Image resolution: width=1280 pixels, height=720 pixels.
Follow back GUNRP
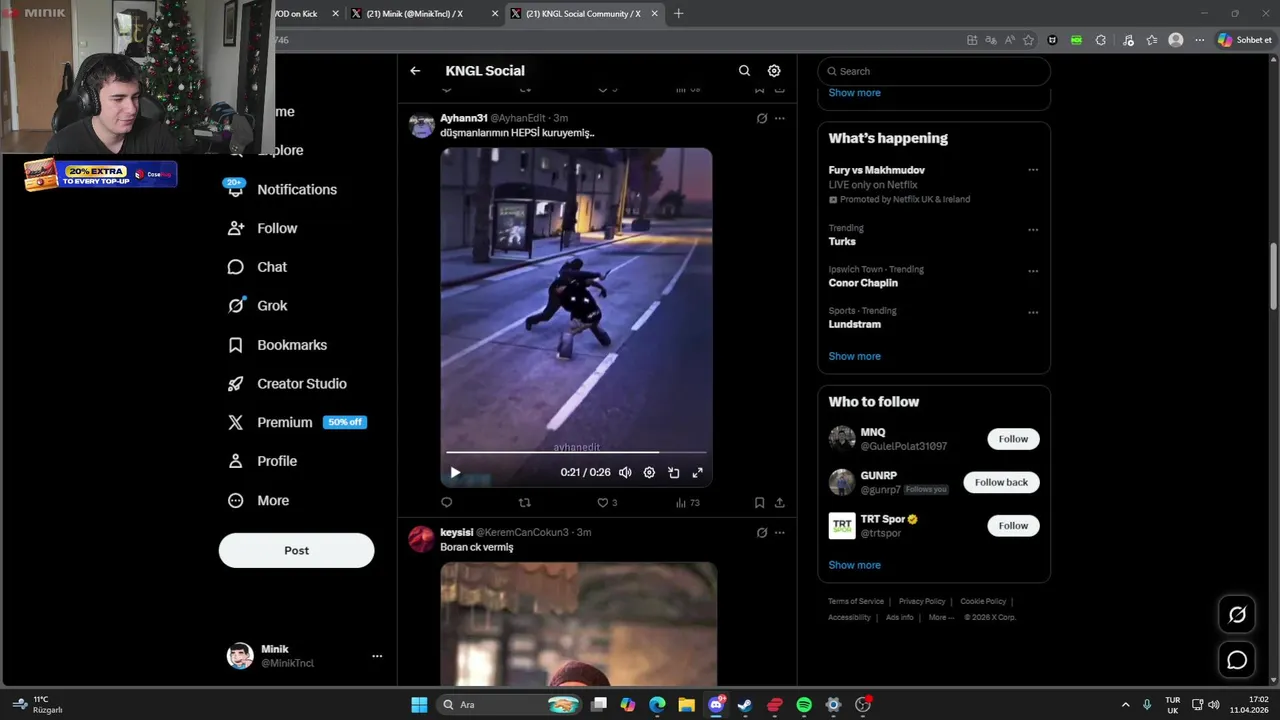(x=1001, y=482)
